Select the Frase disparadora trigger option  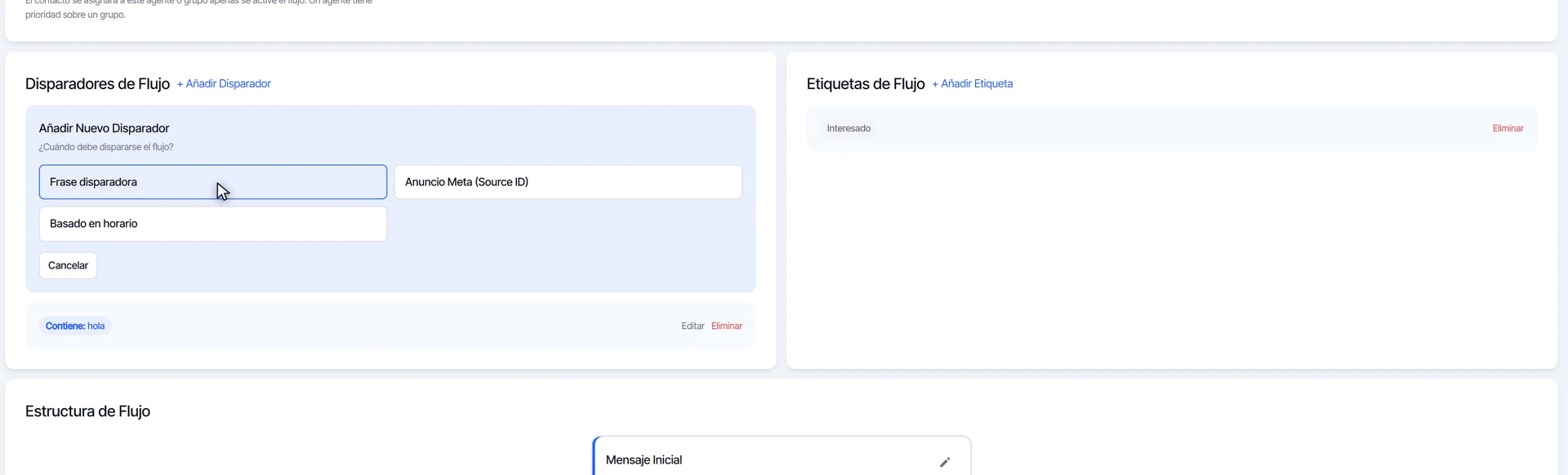[x=213, y=182]
